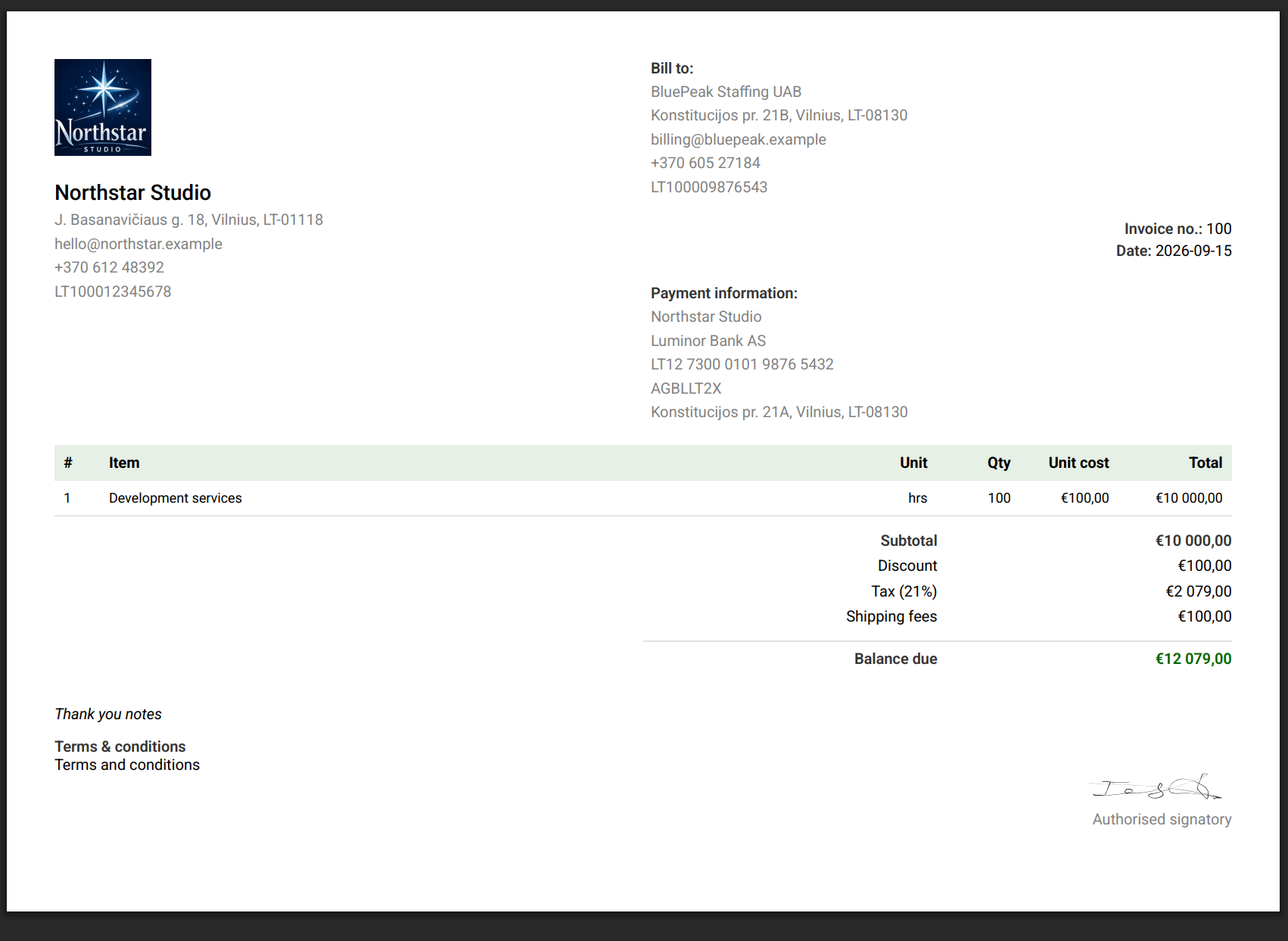Click the Discount label
The width and height of the screenshot is (1288, 941).
pos(907,566)
